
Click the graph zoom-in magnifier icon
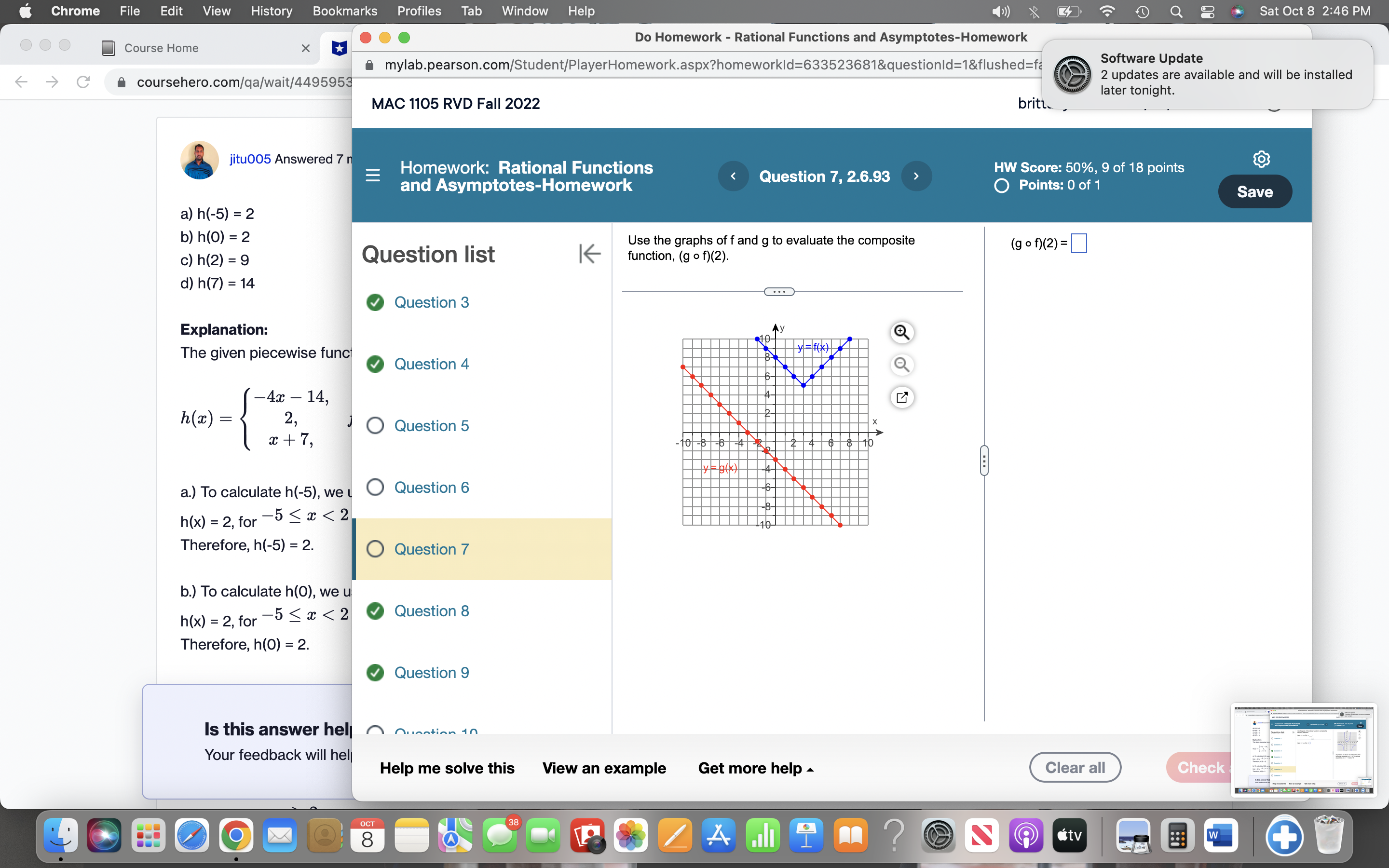pyautogui.click(x=901, y=332)
